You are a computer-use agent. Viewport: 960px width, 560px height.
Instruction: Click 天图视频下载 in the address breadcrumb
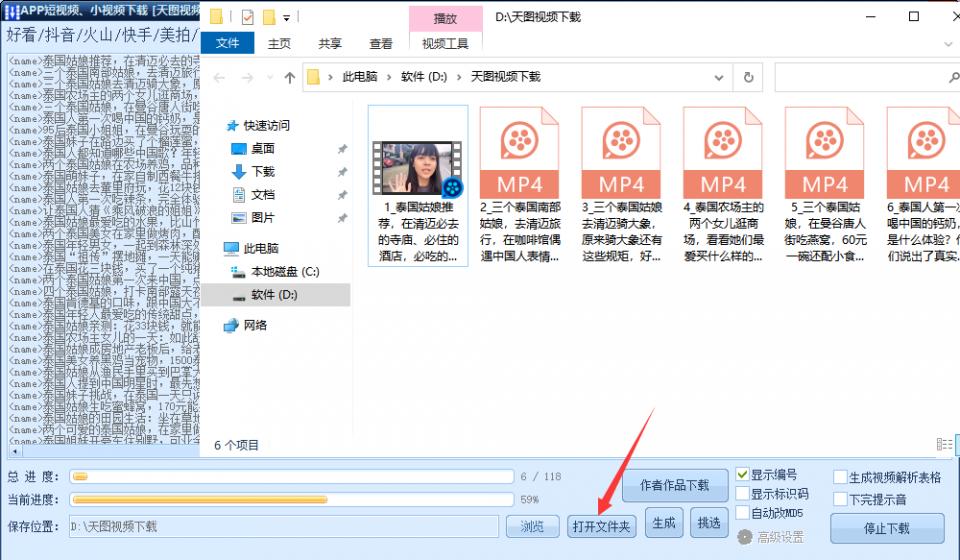click(505, 77)
